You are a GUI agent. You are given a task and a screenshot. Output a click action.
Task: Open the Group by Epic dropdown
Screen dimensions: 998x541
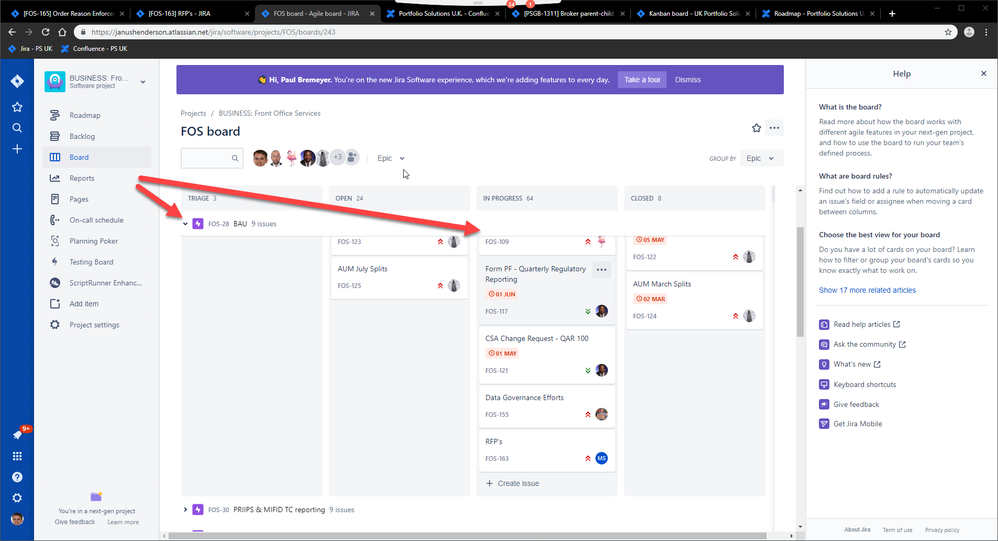pos(761,158)
